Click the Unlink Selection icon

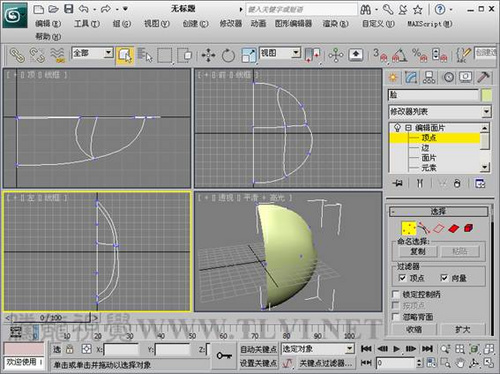(37, 55)
